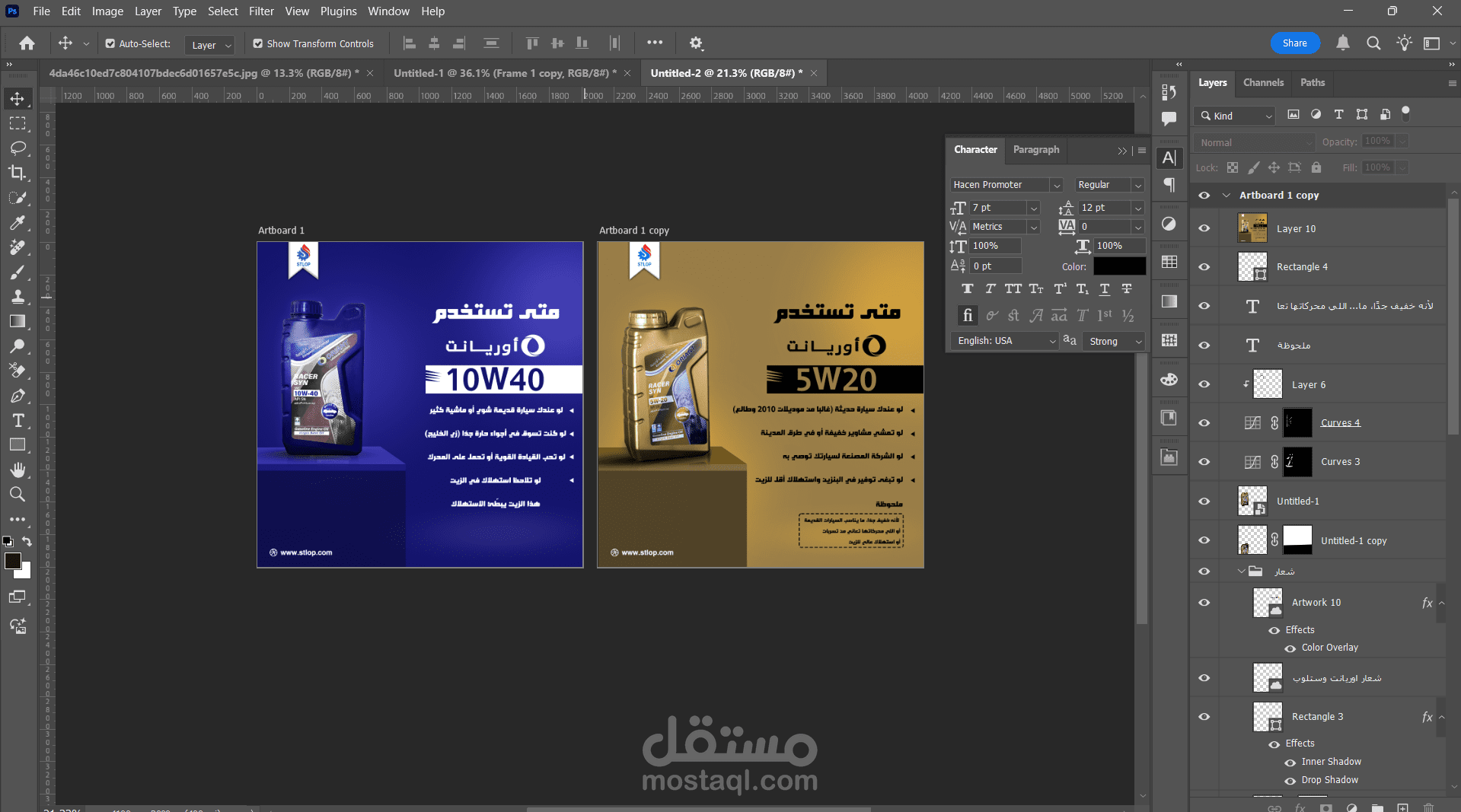Open the History panel icon
Screen dimensions: 1461x812
(1169, 92)
